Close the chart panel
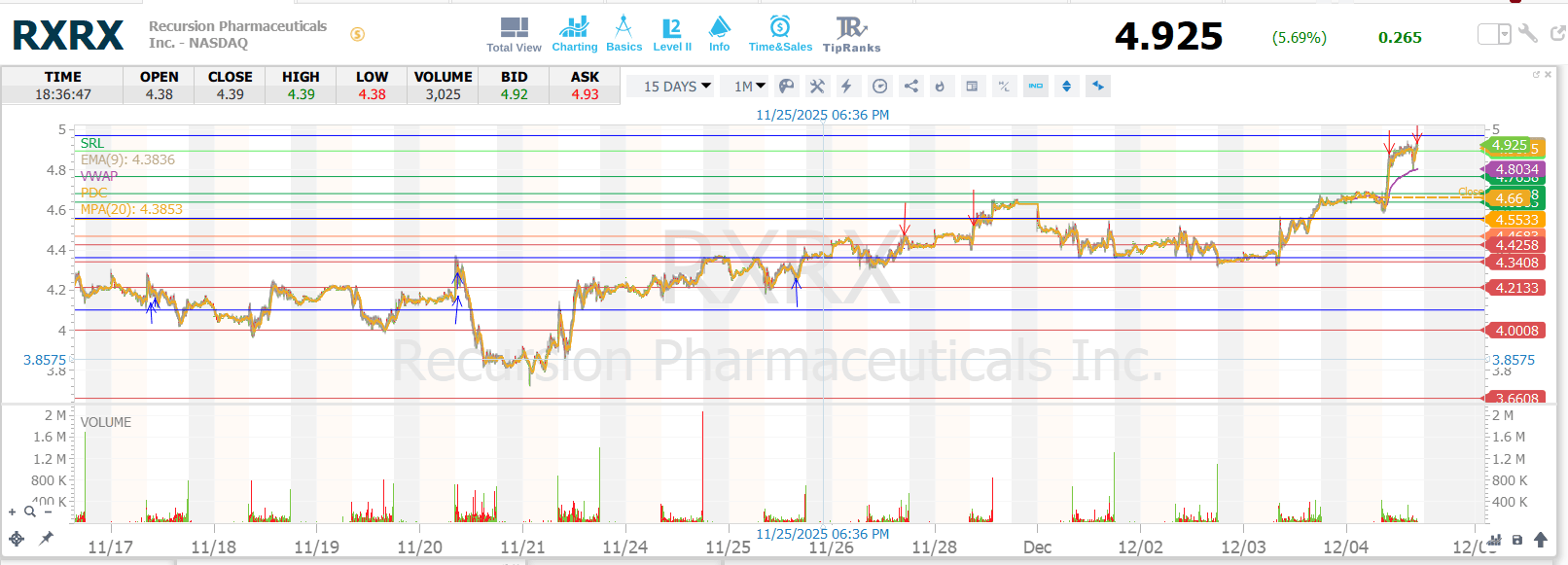1568x565 pixels. [x=1549, y=74]
